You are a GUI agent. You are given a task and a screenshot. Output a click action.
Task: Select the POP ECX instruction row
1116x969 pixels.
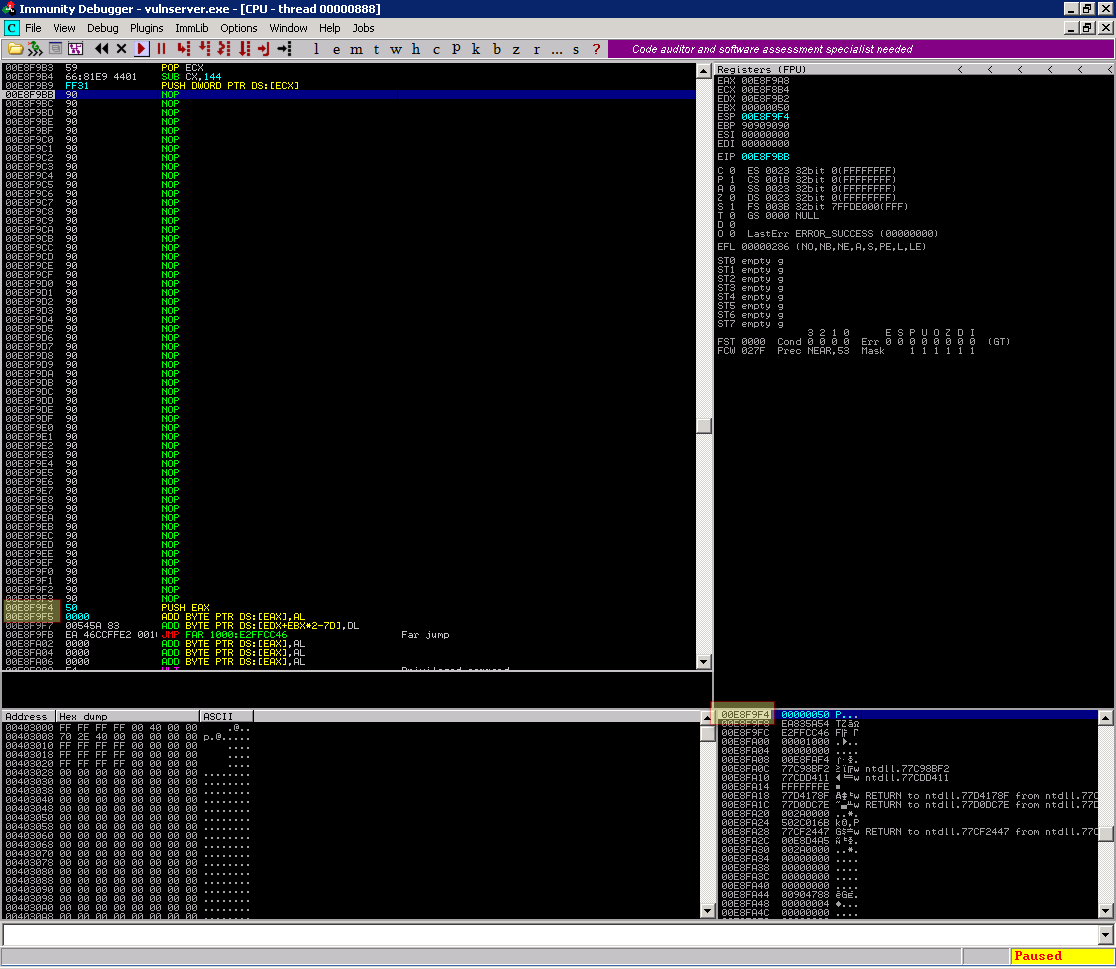point(349,68)
